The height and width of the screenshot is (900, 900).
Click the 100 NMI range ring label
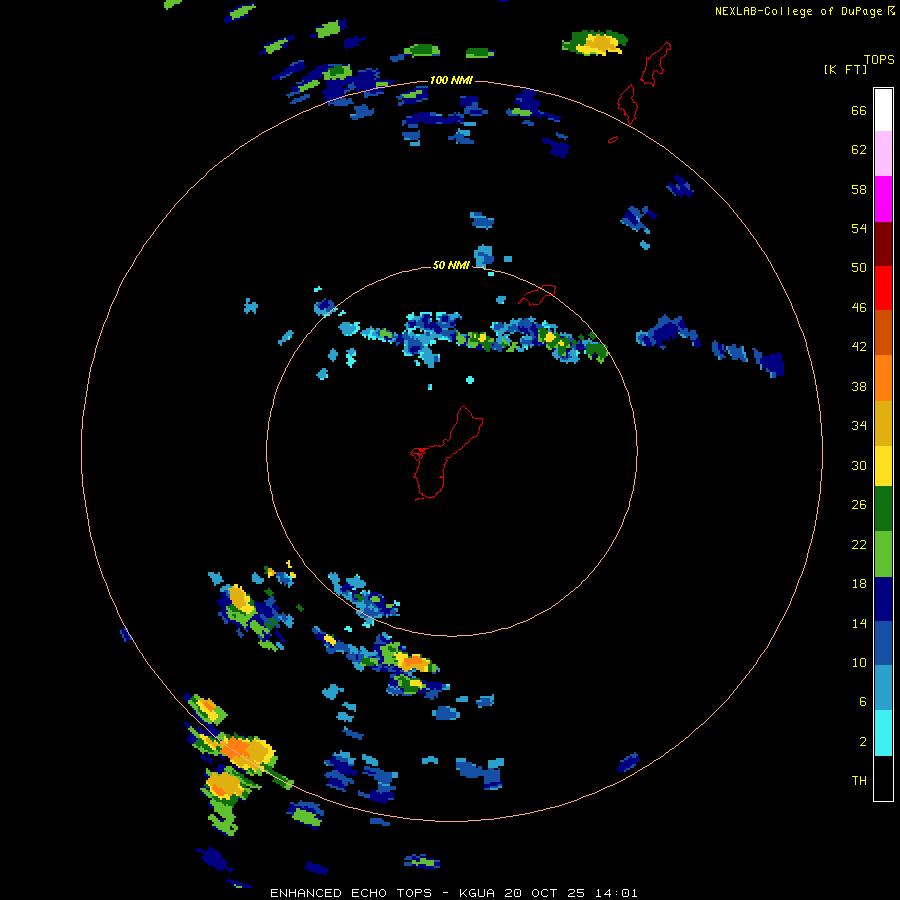451,80
